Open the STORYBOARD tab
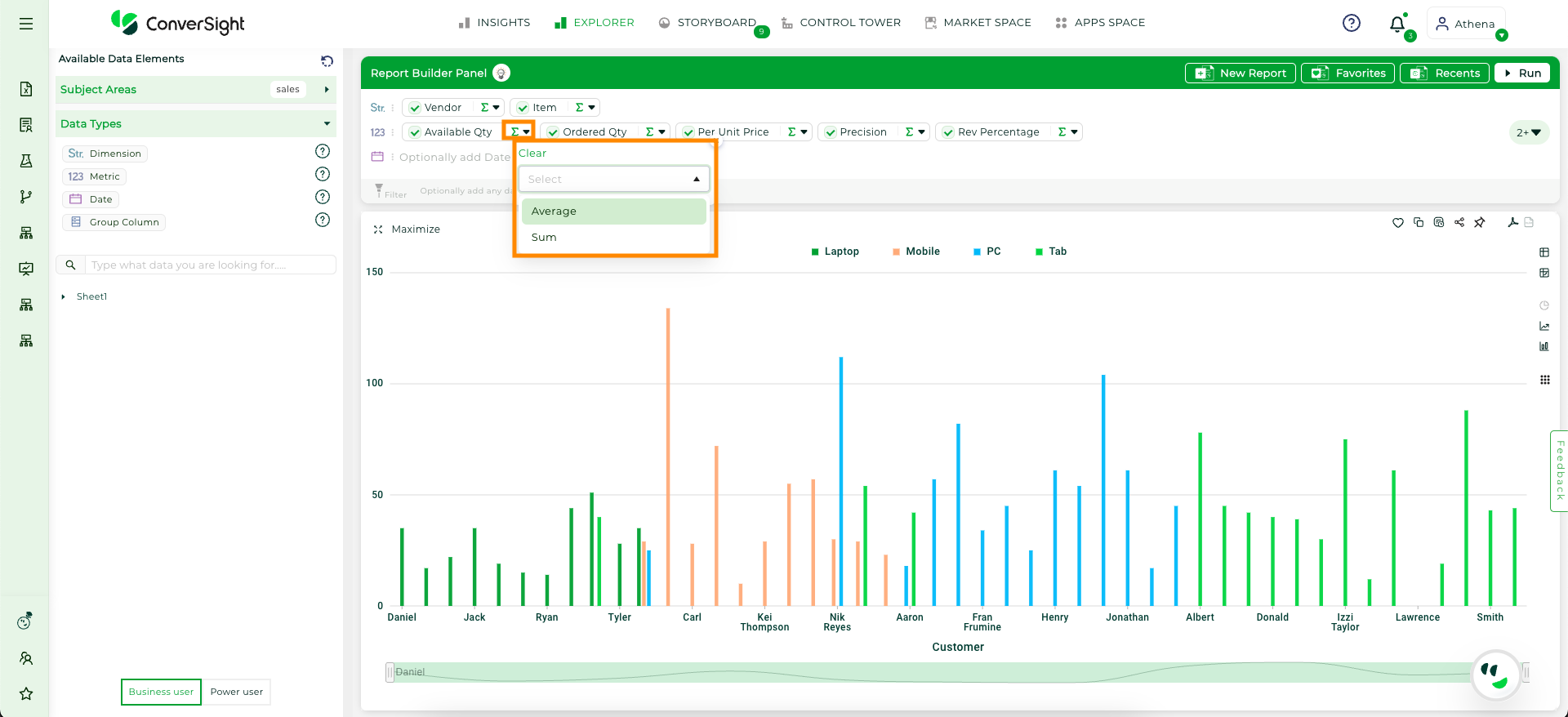The width and height of the screenshot is (1568, 717). tap(708, 23)
